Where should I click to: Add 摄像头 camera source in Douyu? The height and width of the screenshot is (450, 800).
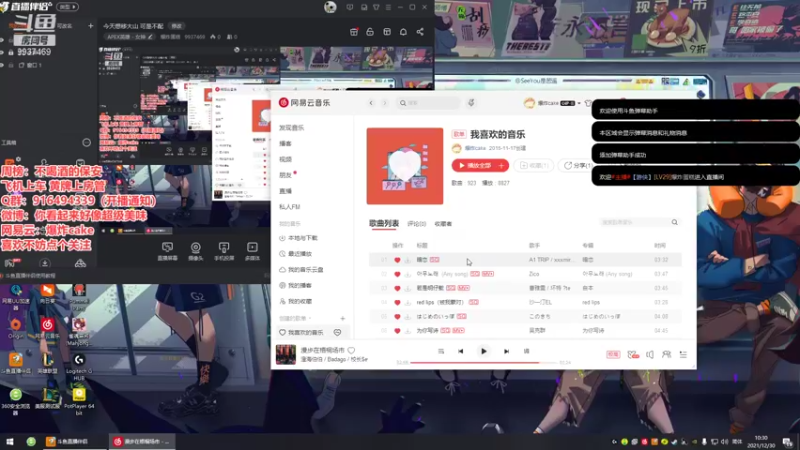195,251
